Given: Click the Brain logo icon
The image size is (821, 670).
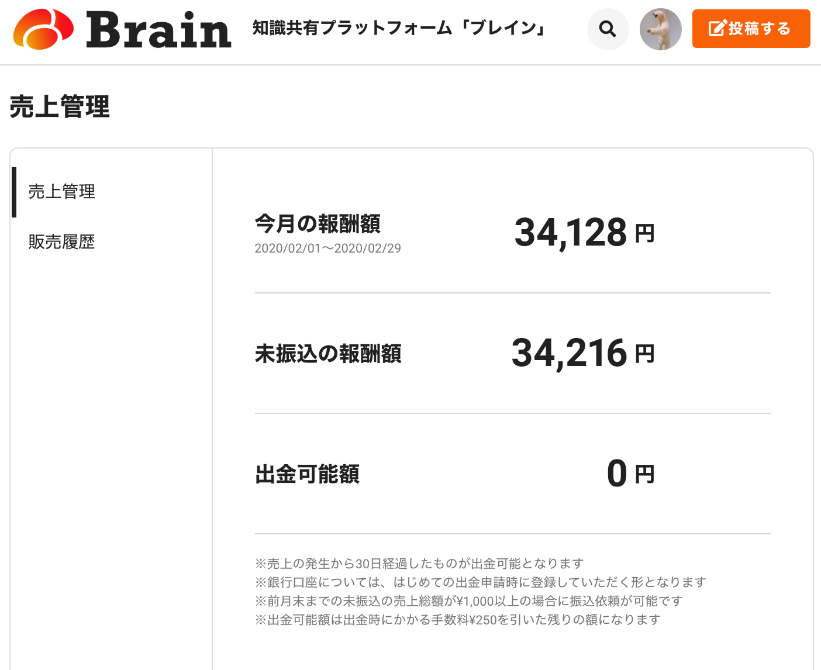Looking at the screenshot, I should [43, 29].
